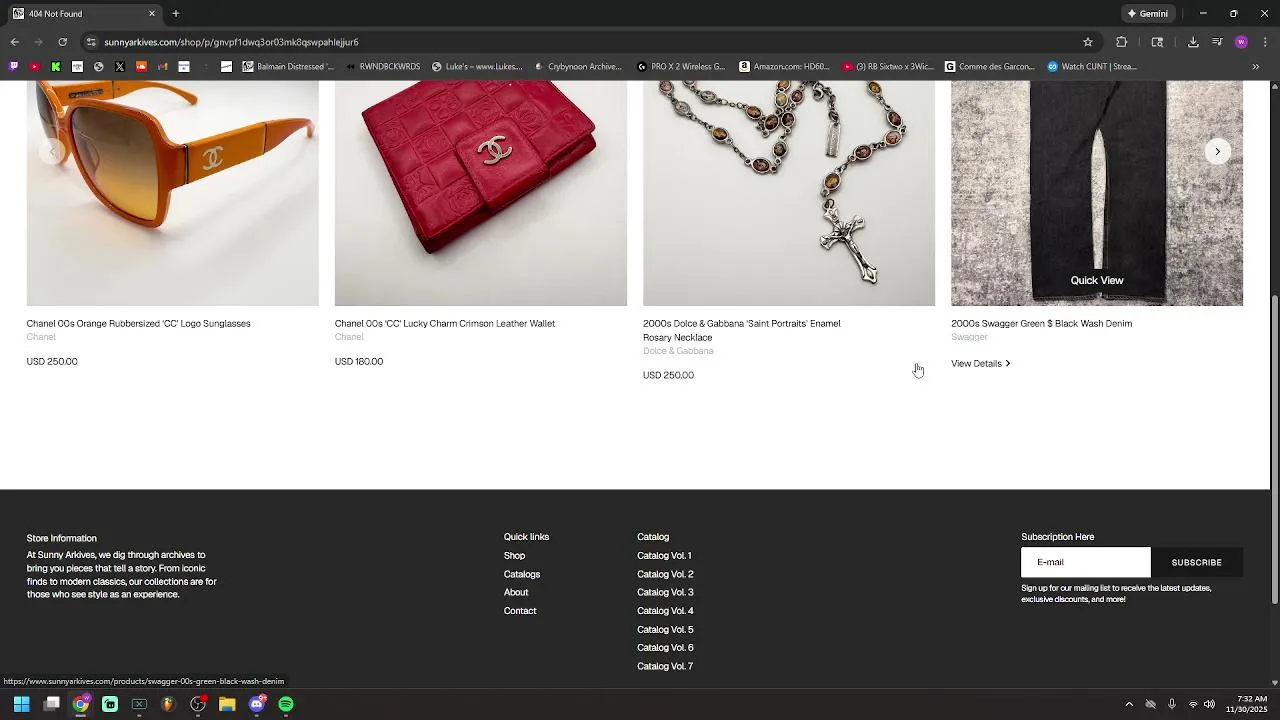The width and height of the screenshot is (1280, 720).
Task: Open the browser extensions puzzle icon
Action: [x=1121, y=42]
